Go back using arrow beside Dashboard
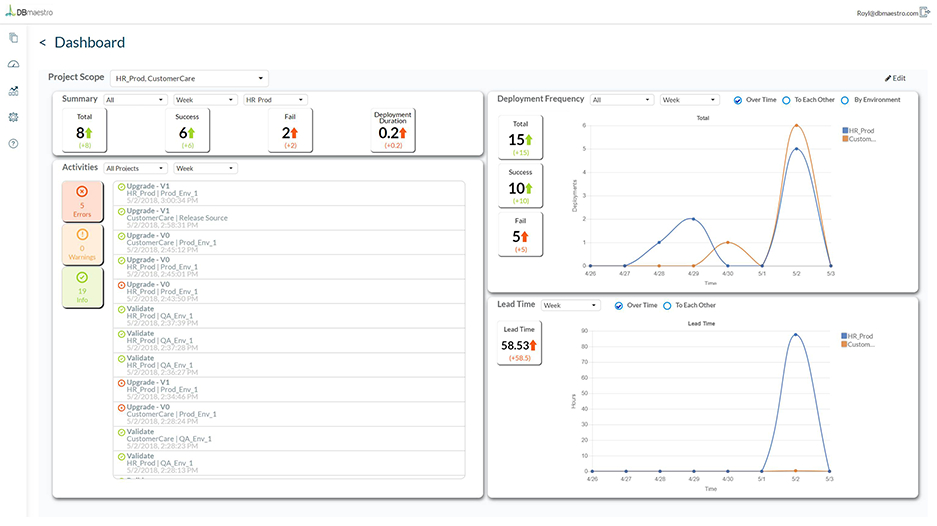The width and height of the screenshot is (937, 526). click(42, 42)
